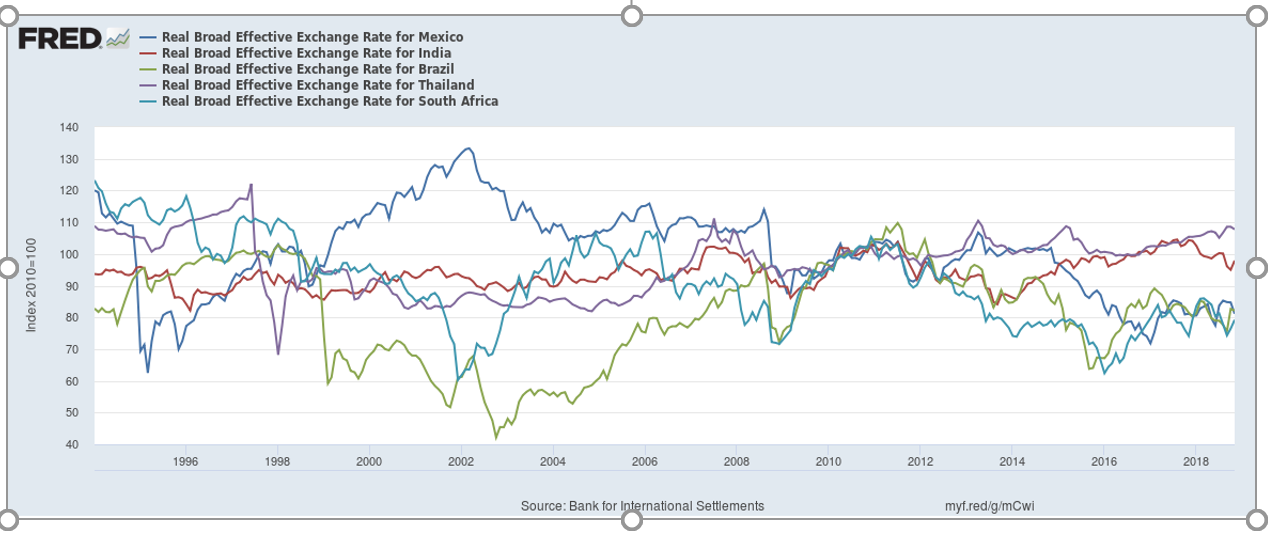Viewport: 1270px width, 536px height.
Task: Click the bottom-middle resize handle
Action: click(x=631, y=519)
